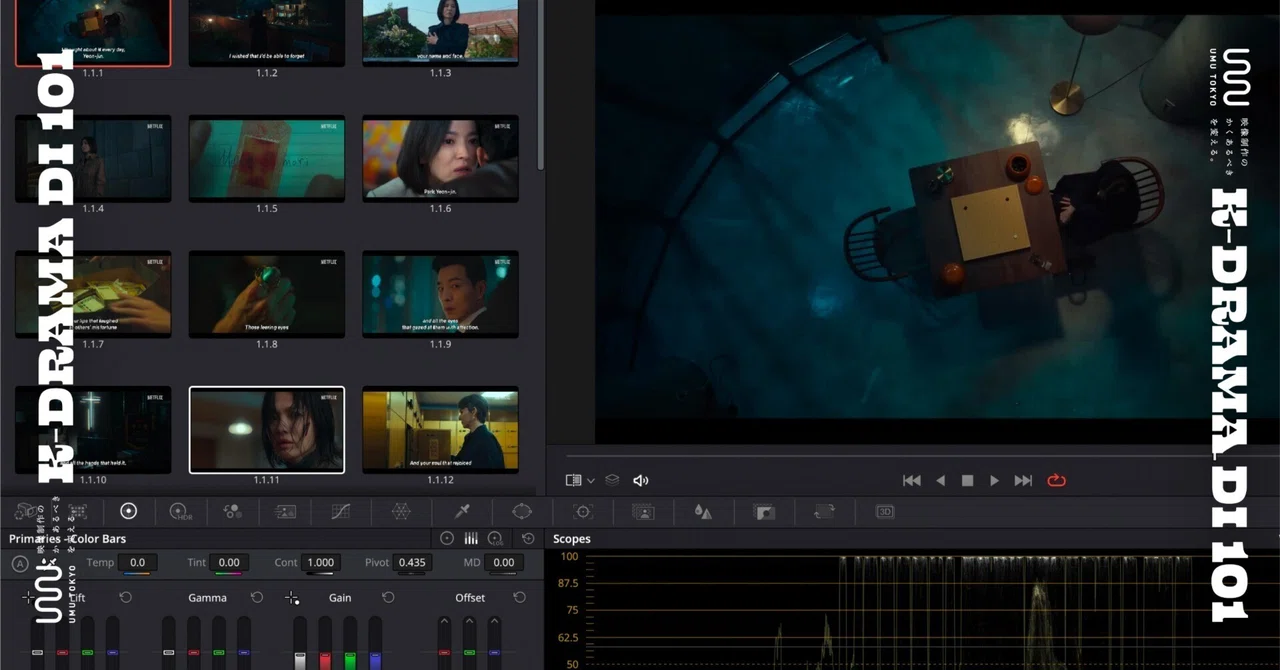Select still thumbnail 1.1.2
This screenshot has height=670, width=1280.
pos(267,33)
